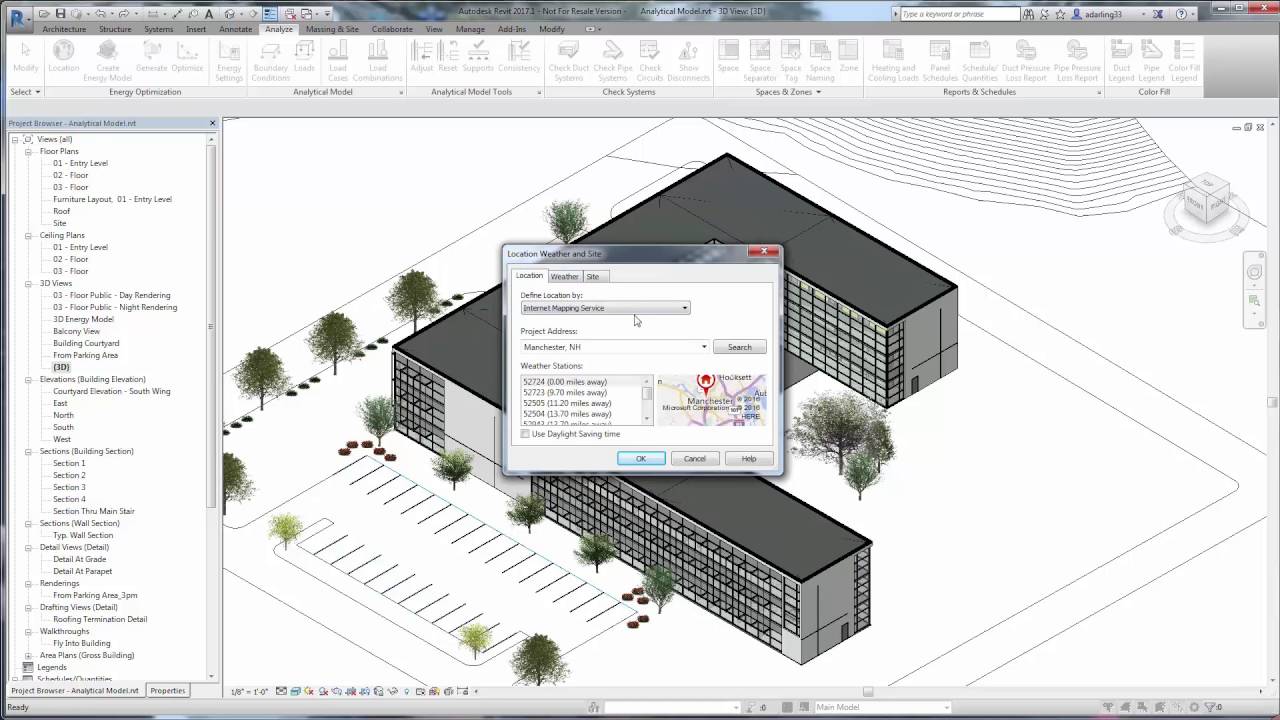The image size is (1280, 720).
Task: Enable Use Daylight Saving time
Action: point(524,433)
